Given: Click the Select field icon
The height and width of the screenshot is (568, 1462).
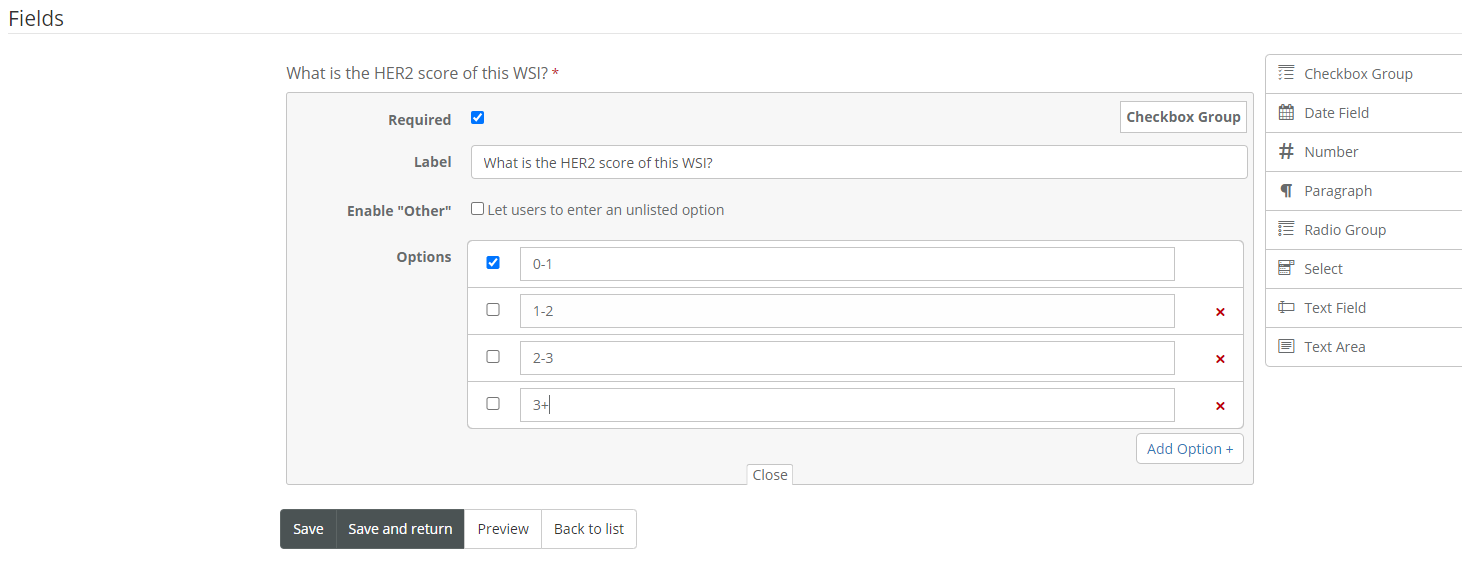Looking at the screenshot, I should coord(1286,269).
